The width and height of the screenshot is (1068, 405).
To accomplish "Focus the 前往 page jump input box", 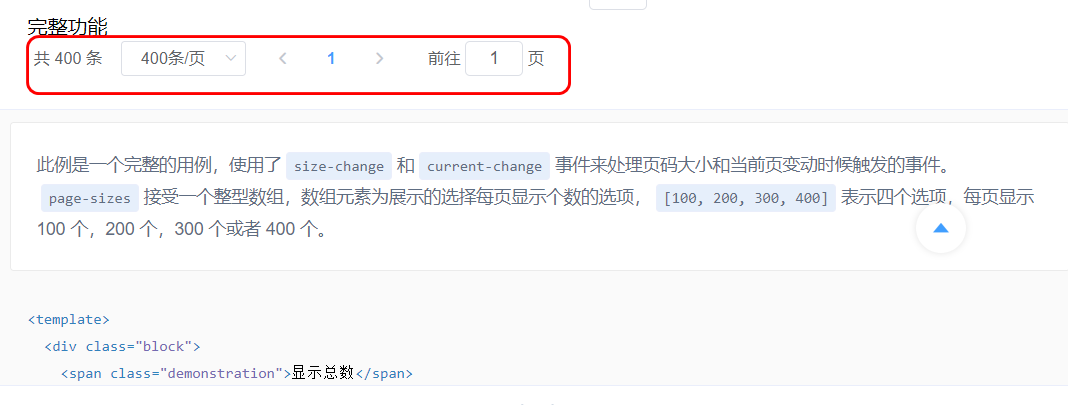I will [494, 59].
